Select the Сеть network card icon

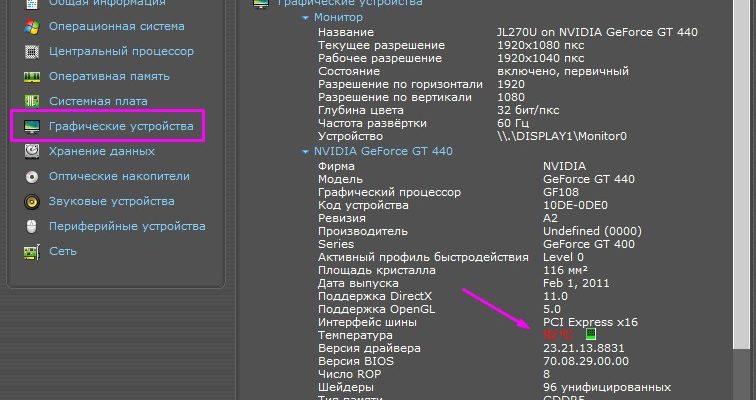pyautogui.click(x=32, y=252)
